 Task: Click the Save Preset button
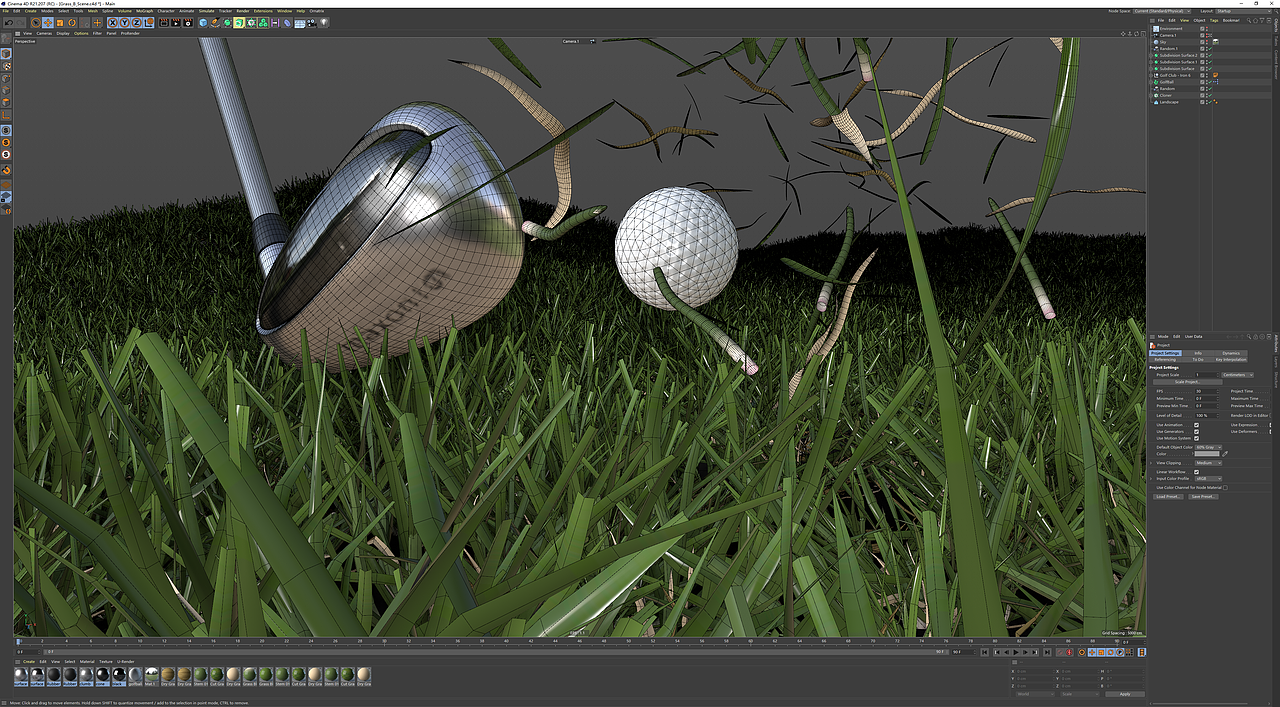click(1203, 497)
